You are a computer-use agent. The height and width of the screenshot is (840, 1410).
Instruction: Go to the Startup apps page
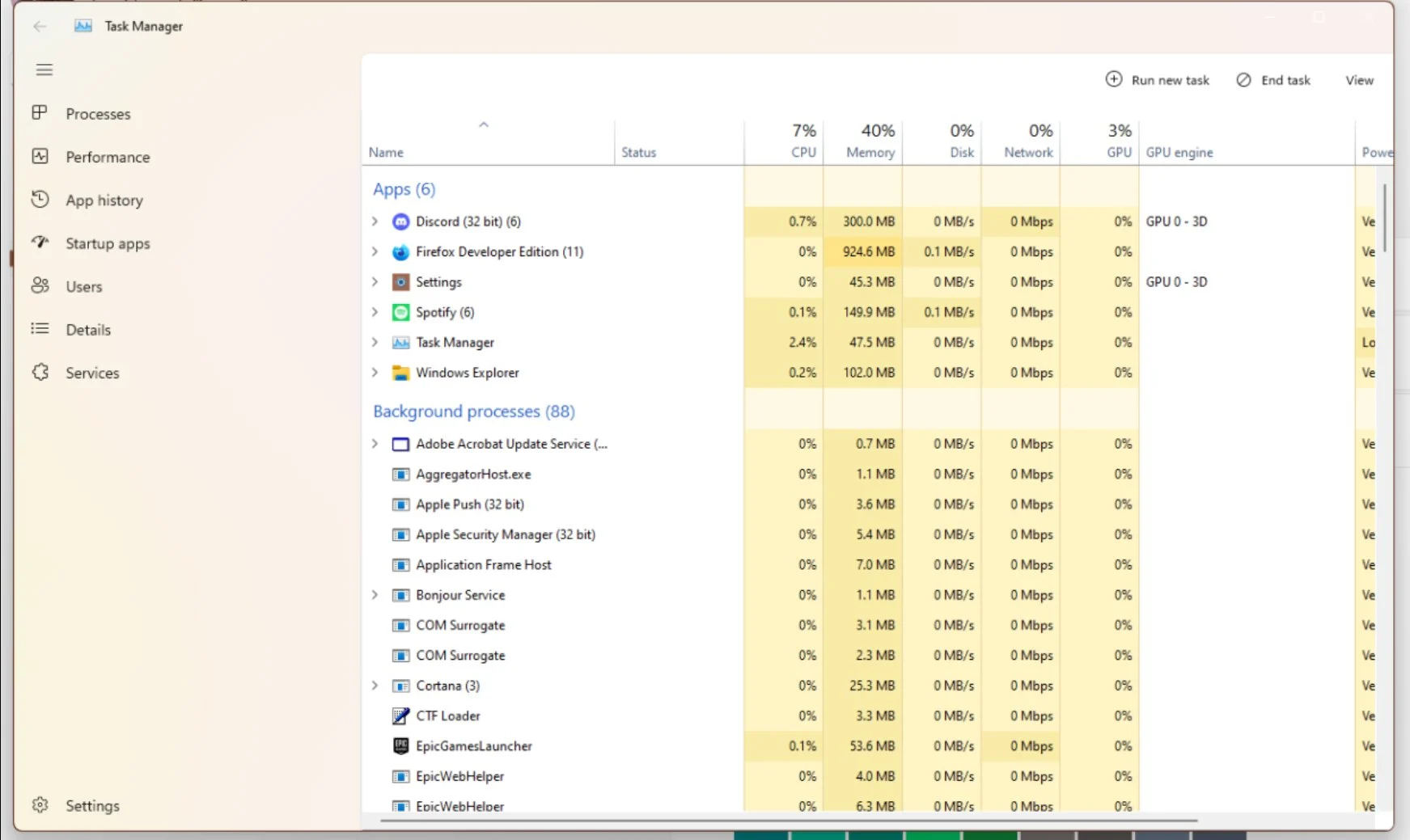[108, 243]
